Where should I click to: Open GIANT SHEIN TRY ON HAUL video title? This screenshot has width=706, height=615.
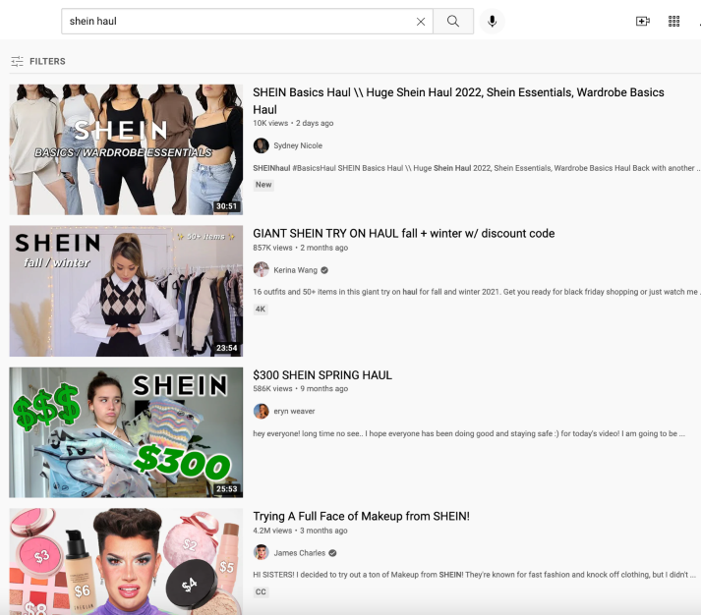pos(403,233)
